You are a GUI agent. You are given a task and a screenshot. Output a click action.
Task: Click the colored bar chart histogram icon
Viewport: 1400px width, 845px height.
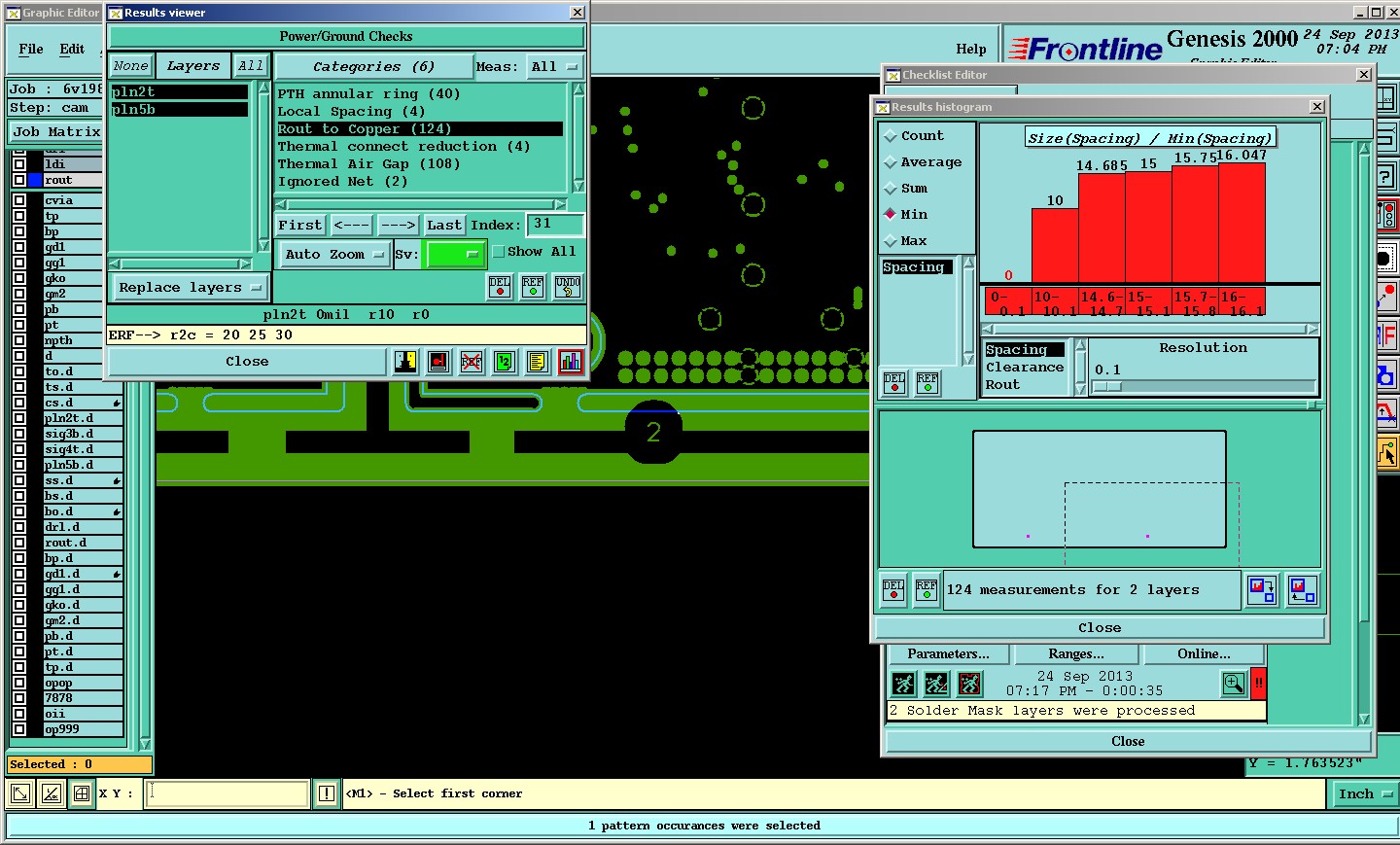coord(571,362)
